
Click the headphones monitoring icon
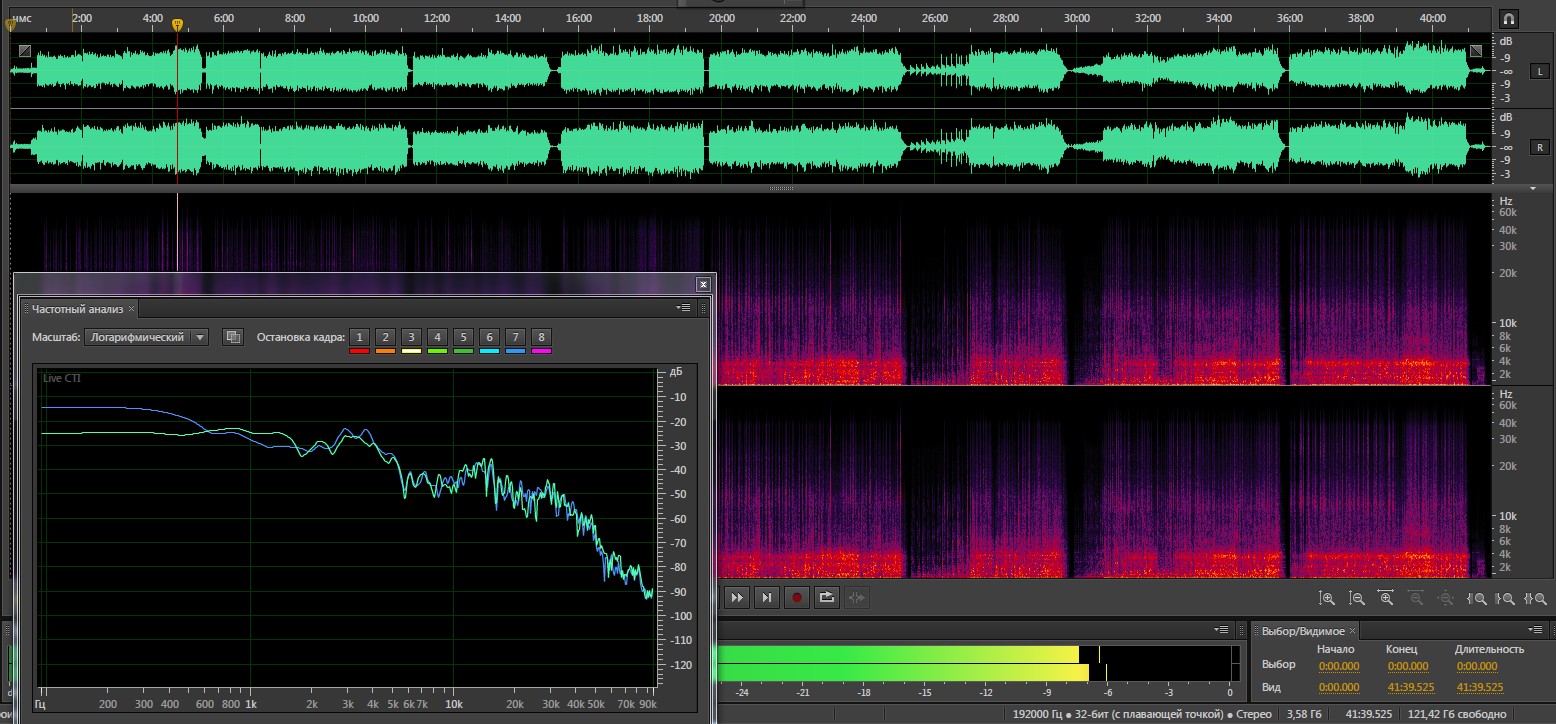1509,19
